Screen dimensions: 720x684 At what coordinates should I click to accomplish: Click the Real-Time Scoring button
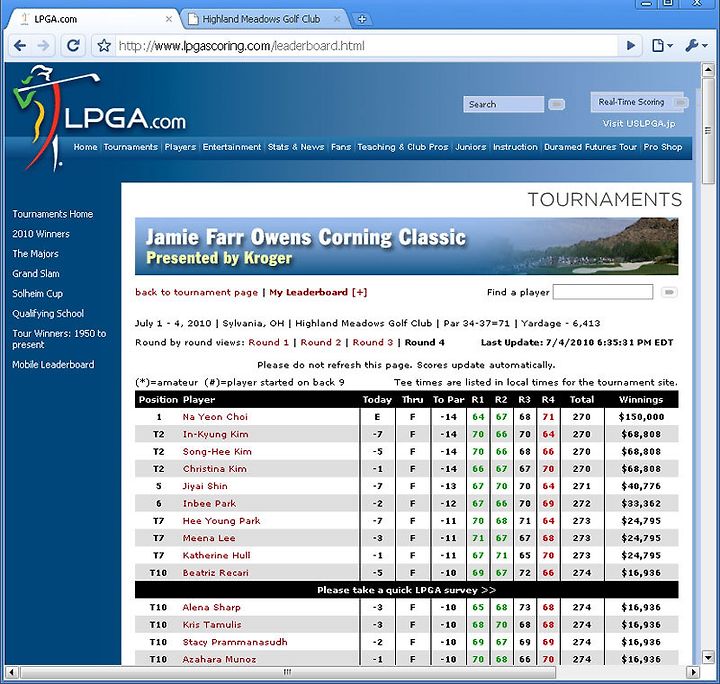tap(639, 102)
